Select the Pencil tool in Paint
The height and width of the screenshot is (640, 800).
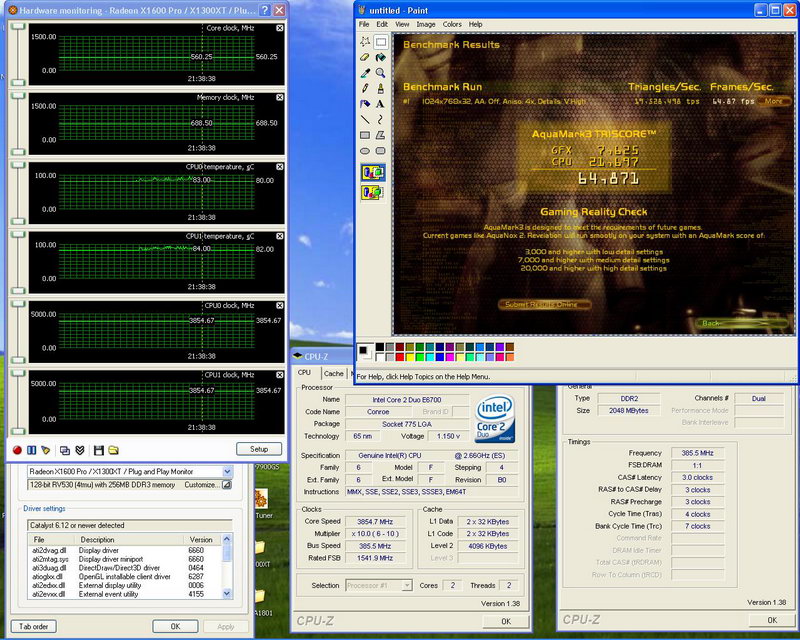pyautogui.click(x=366, y=88)
